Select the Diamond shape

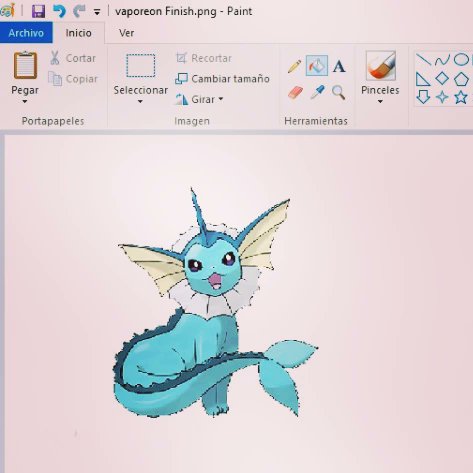pyautogui.click(x=442, y=79)
